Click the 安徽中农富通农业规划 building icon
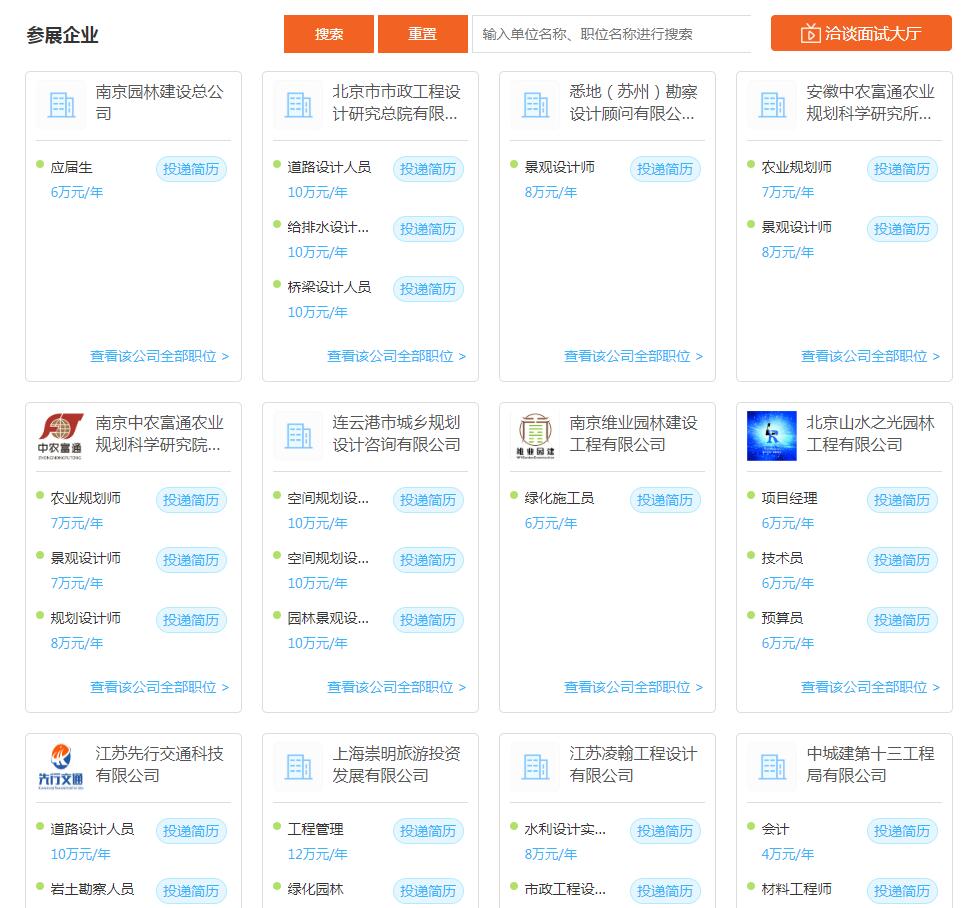965x908 pixels. (772, 105)
